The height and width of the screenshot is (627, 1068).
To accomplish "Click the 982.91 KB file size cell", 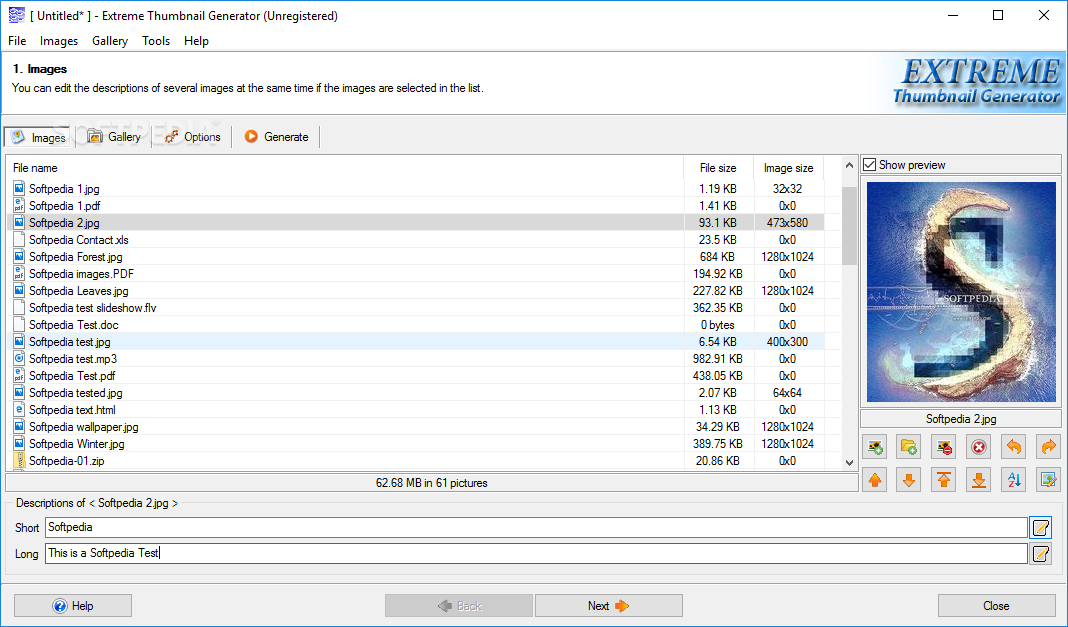I will click(718, 359).
